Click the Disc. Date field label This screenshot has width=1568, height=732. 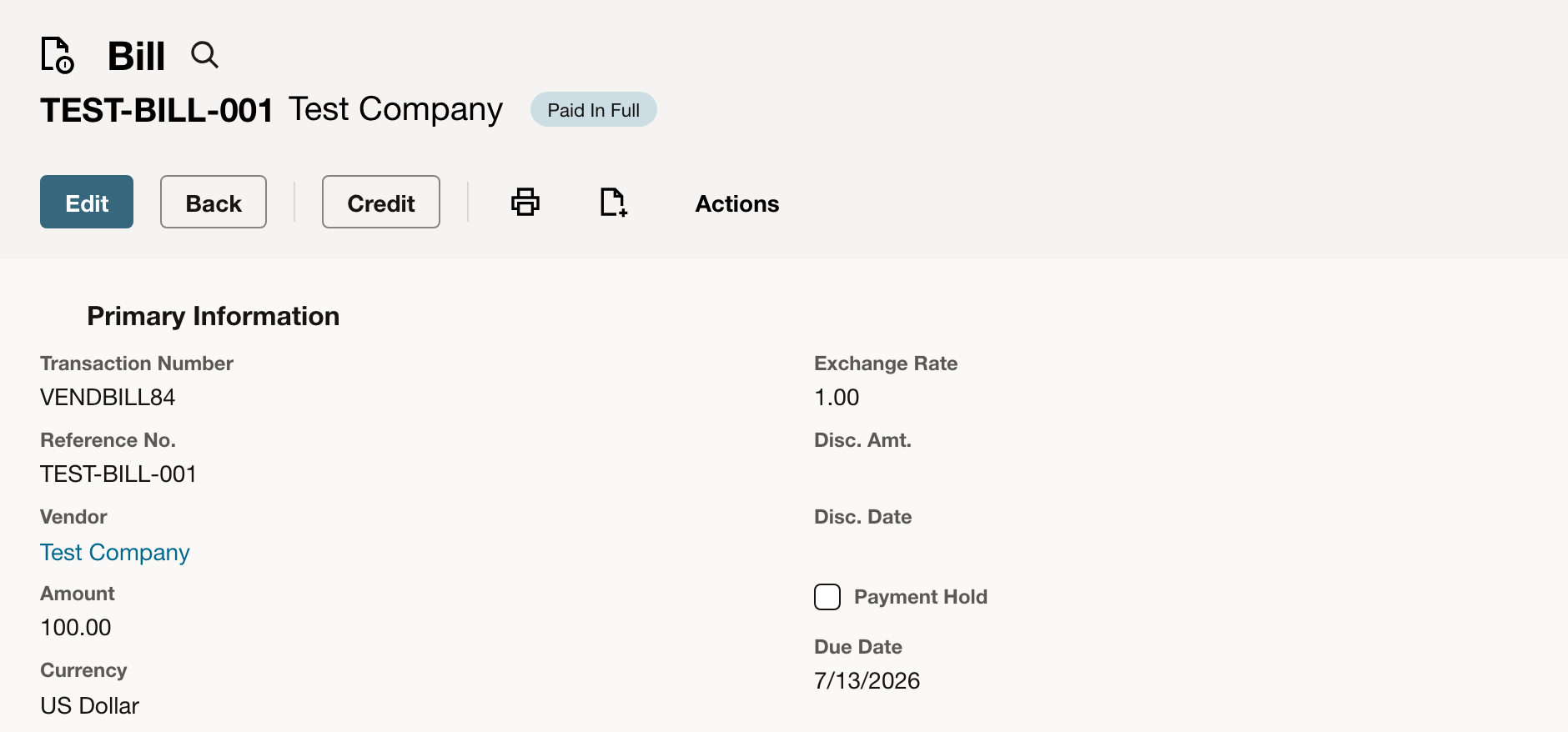pos(862,517)
